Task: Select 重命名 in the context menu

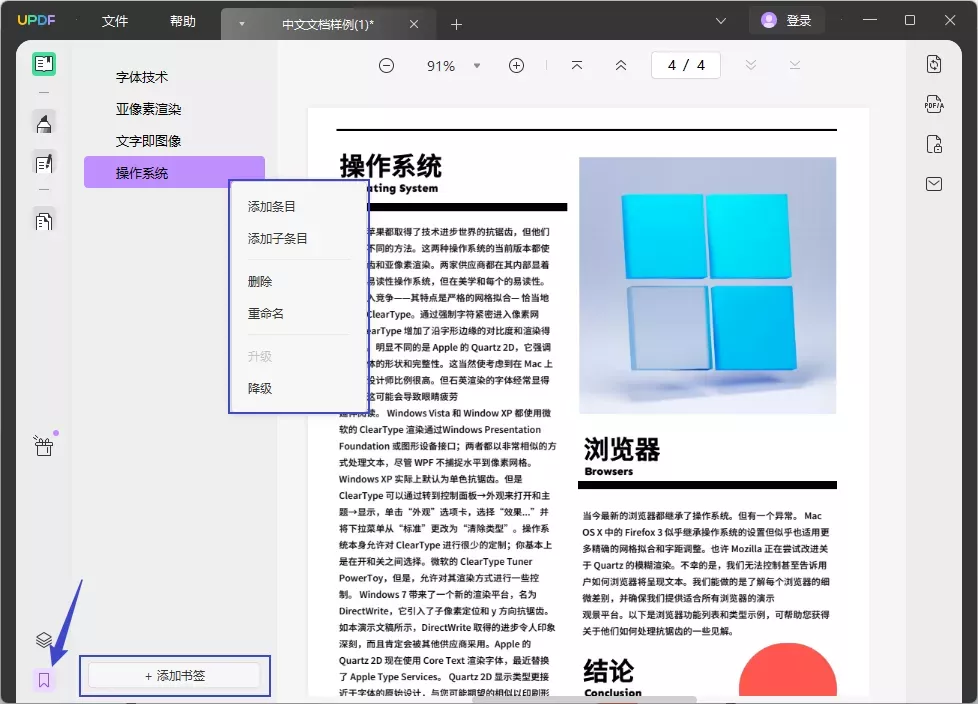Action: click(266, 313)
